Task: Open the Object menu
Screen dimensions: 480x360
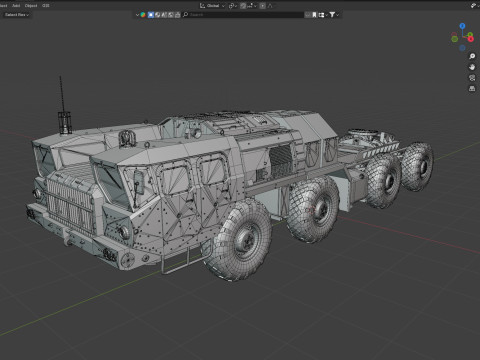Action: [31, 6]
